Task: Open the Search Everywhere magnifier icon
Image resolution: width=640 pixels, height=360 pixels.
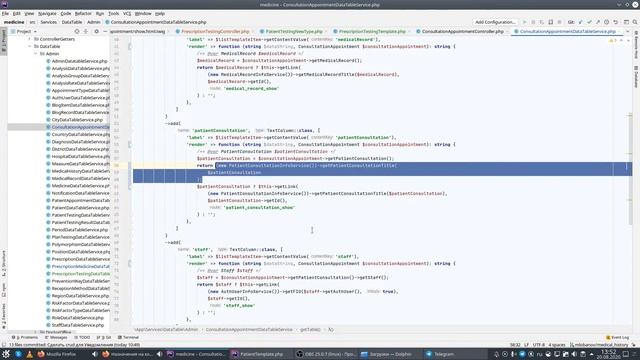Action: 635,22
